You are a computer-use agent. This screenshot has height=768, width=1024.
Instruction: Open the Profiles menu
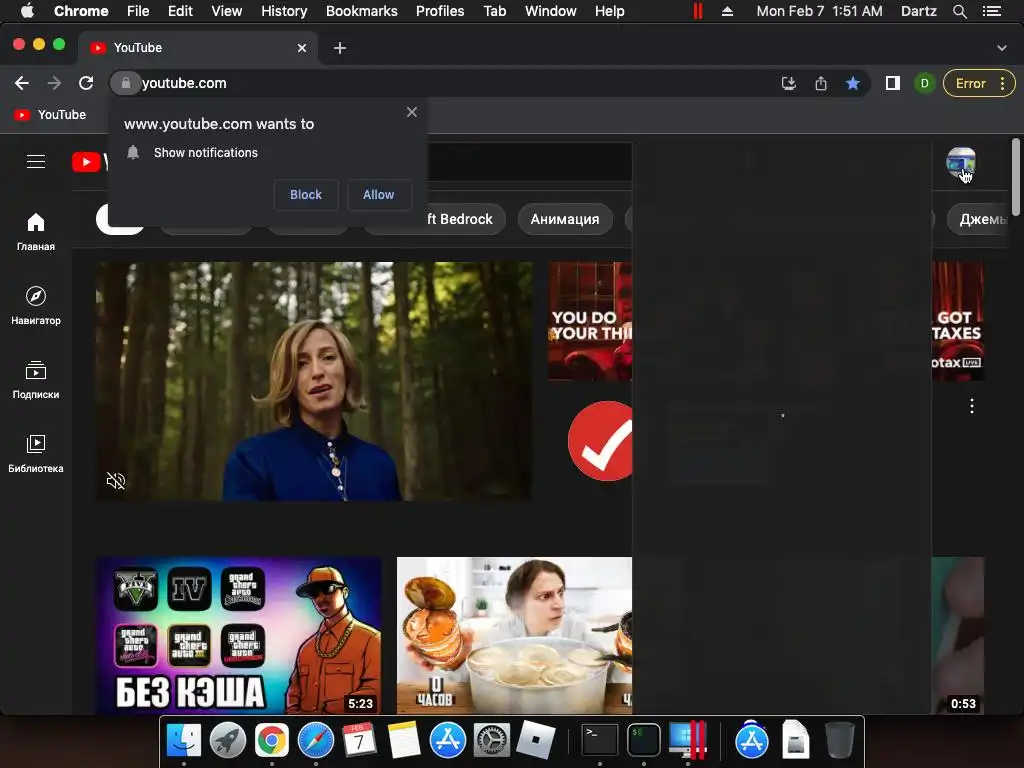pyautogui.click(x=440, y=11)
